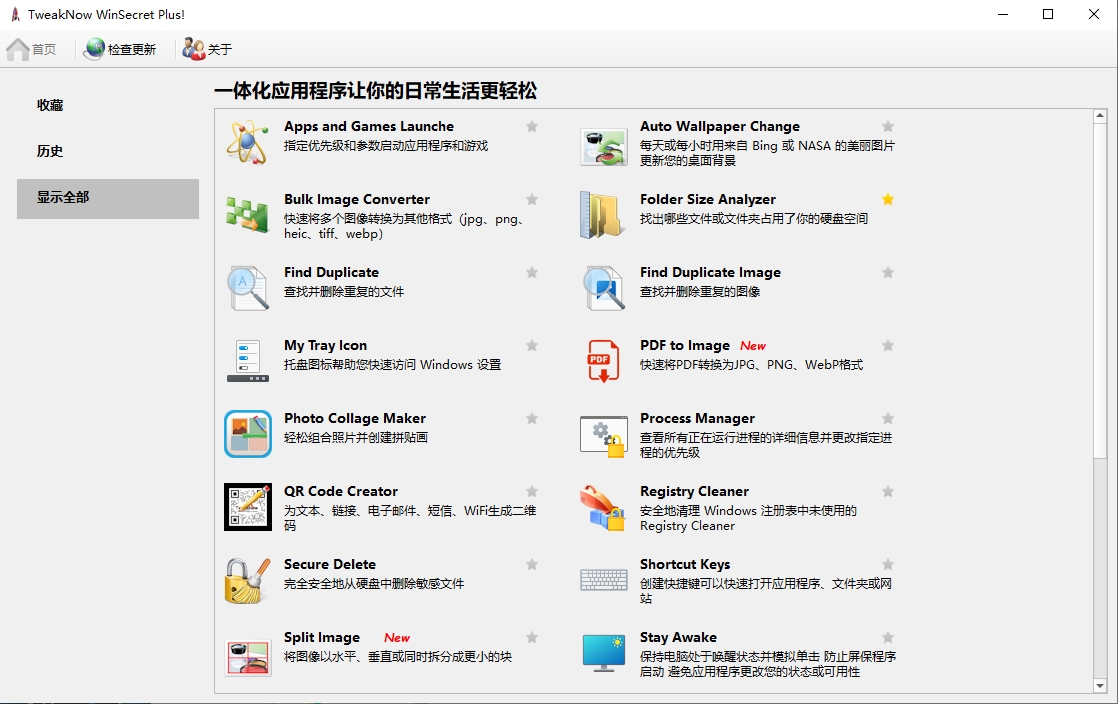Click Secure Delete description 完全安全地从硬盘中删除敏感文件

374,583
